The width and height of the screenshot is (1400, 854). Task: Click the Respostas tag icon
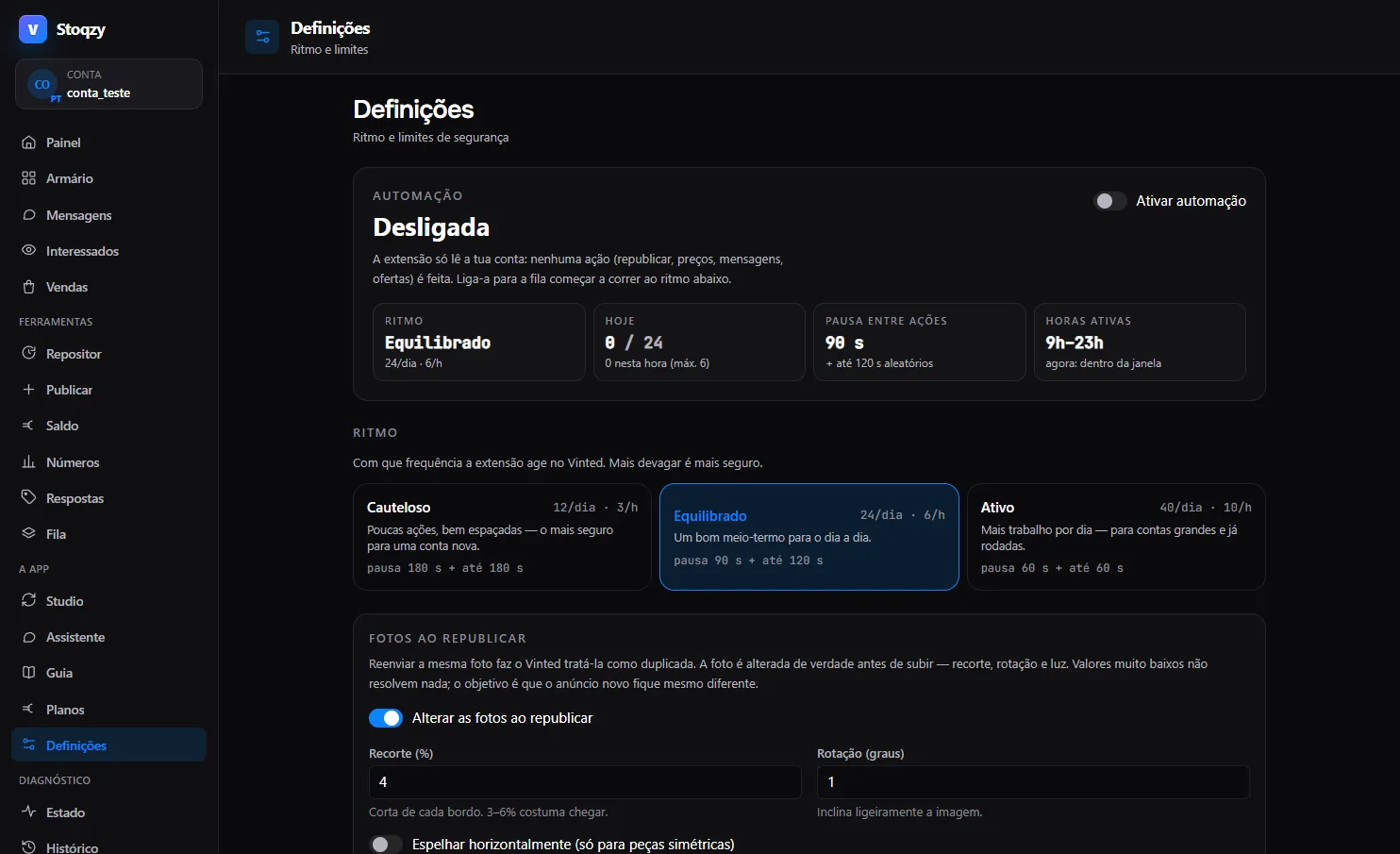(x=28, y=498)
